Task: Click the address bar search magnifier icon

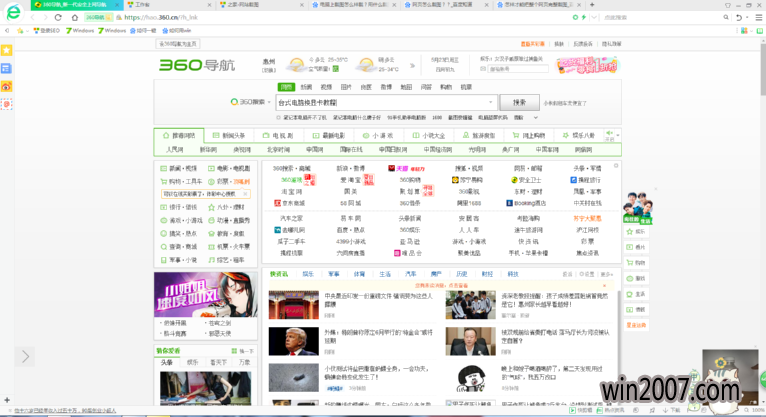Action: [x=726, y=17]
